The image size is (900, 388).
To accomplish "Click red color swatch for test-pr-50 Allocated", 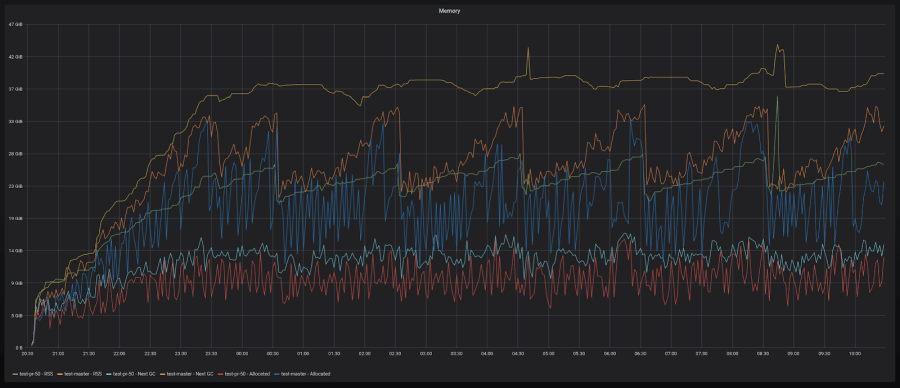I will point(220,374).
